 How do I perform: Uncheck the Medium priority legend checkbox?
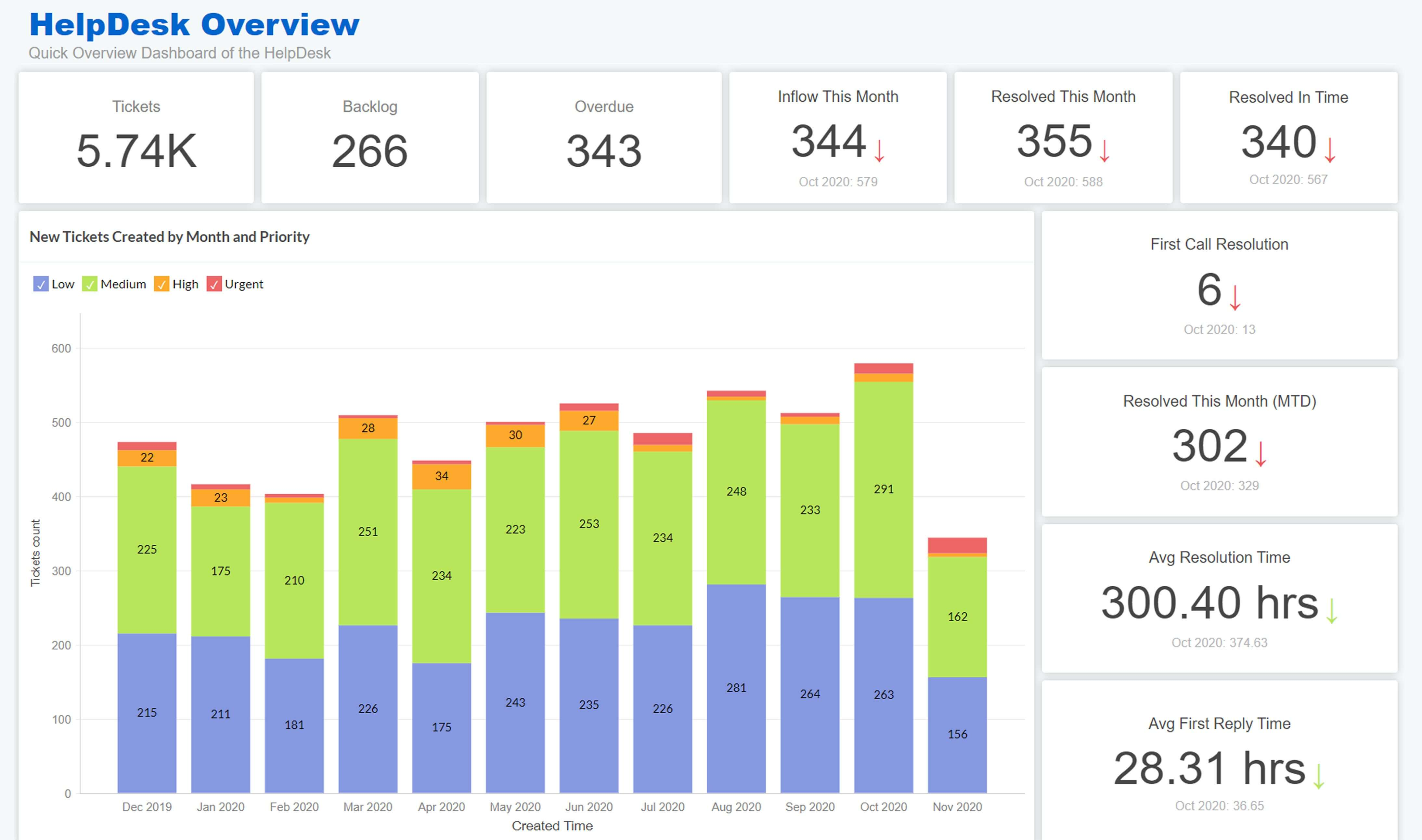[x=89, y=284]
